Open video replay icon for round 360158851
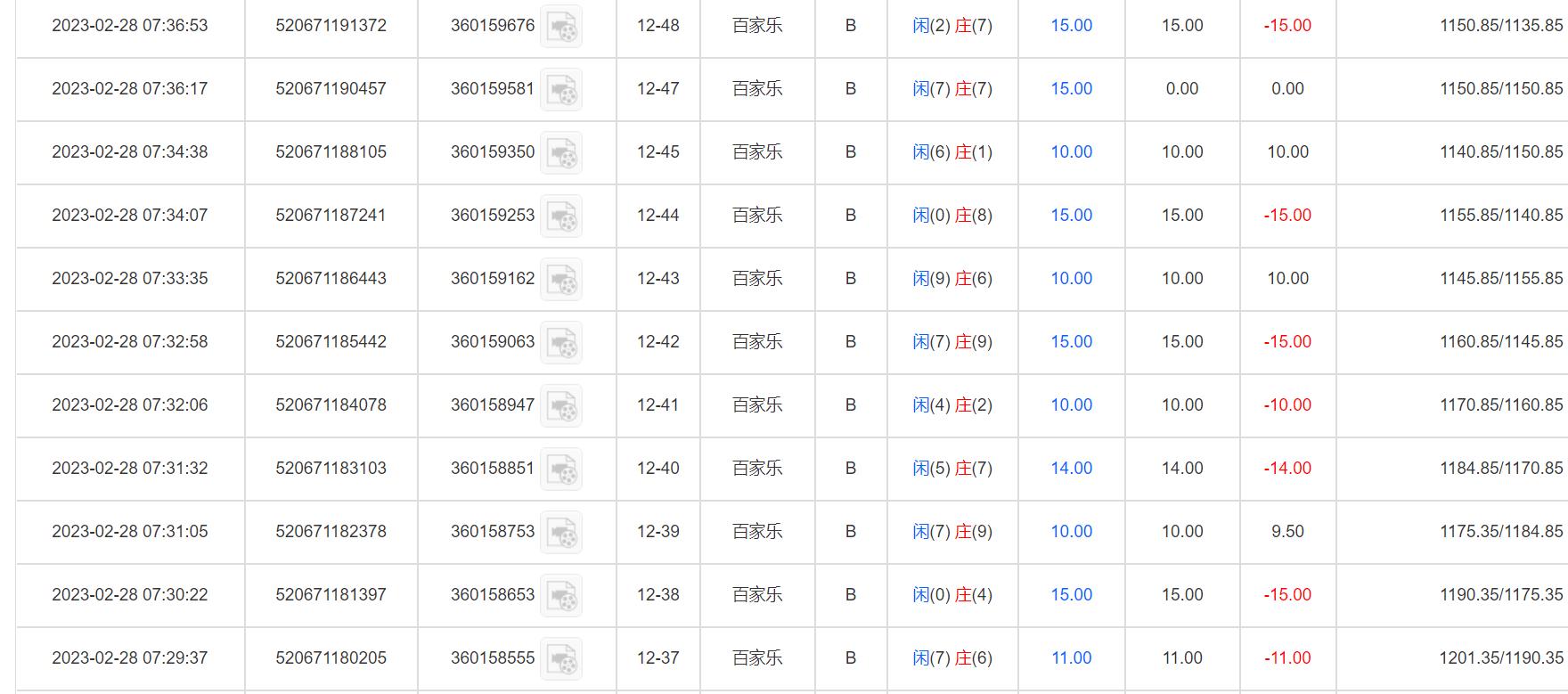This screenshot has width=1568, height=694. click(561, 469)
